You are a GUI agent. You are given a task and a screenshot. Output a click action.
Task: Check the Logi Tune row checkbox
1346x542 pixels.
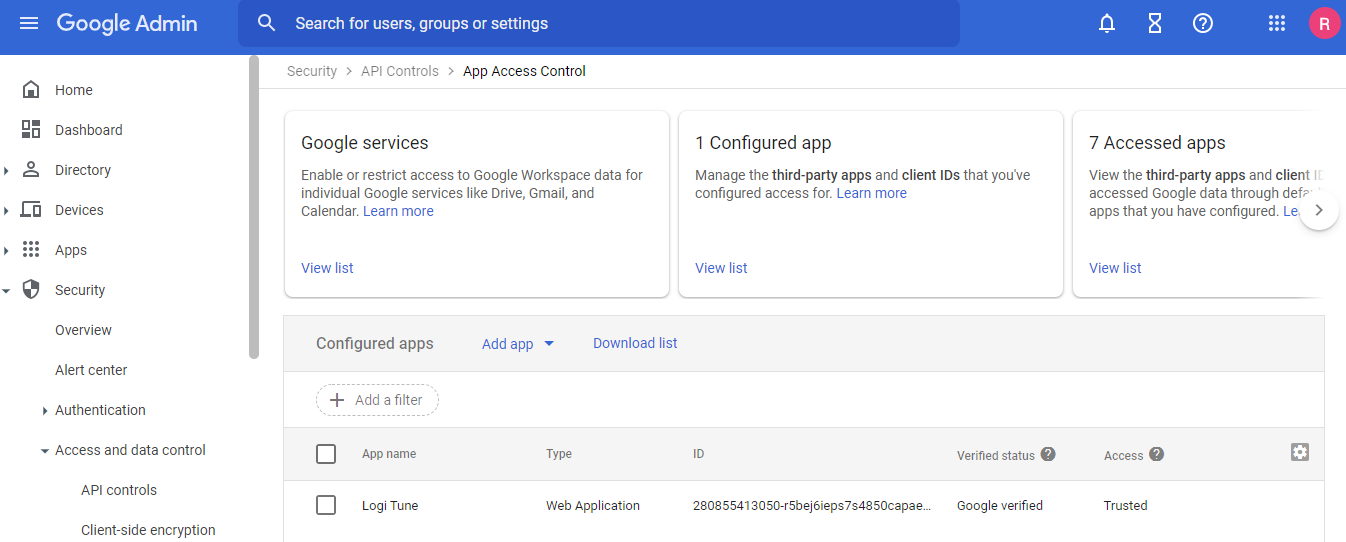pyautogui.click(x=326, y=505)
